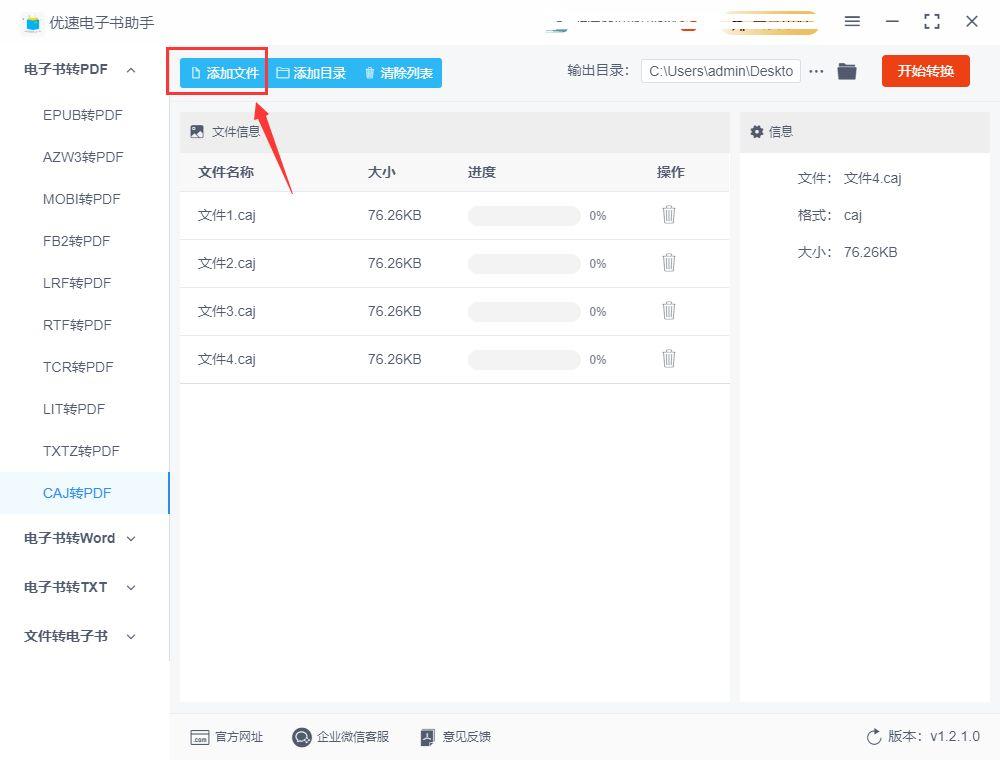This screenshot has height=760, width=1000.
Task: Select EPUB转PDF in the sidebar
Action: point(82,115)
